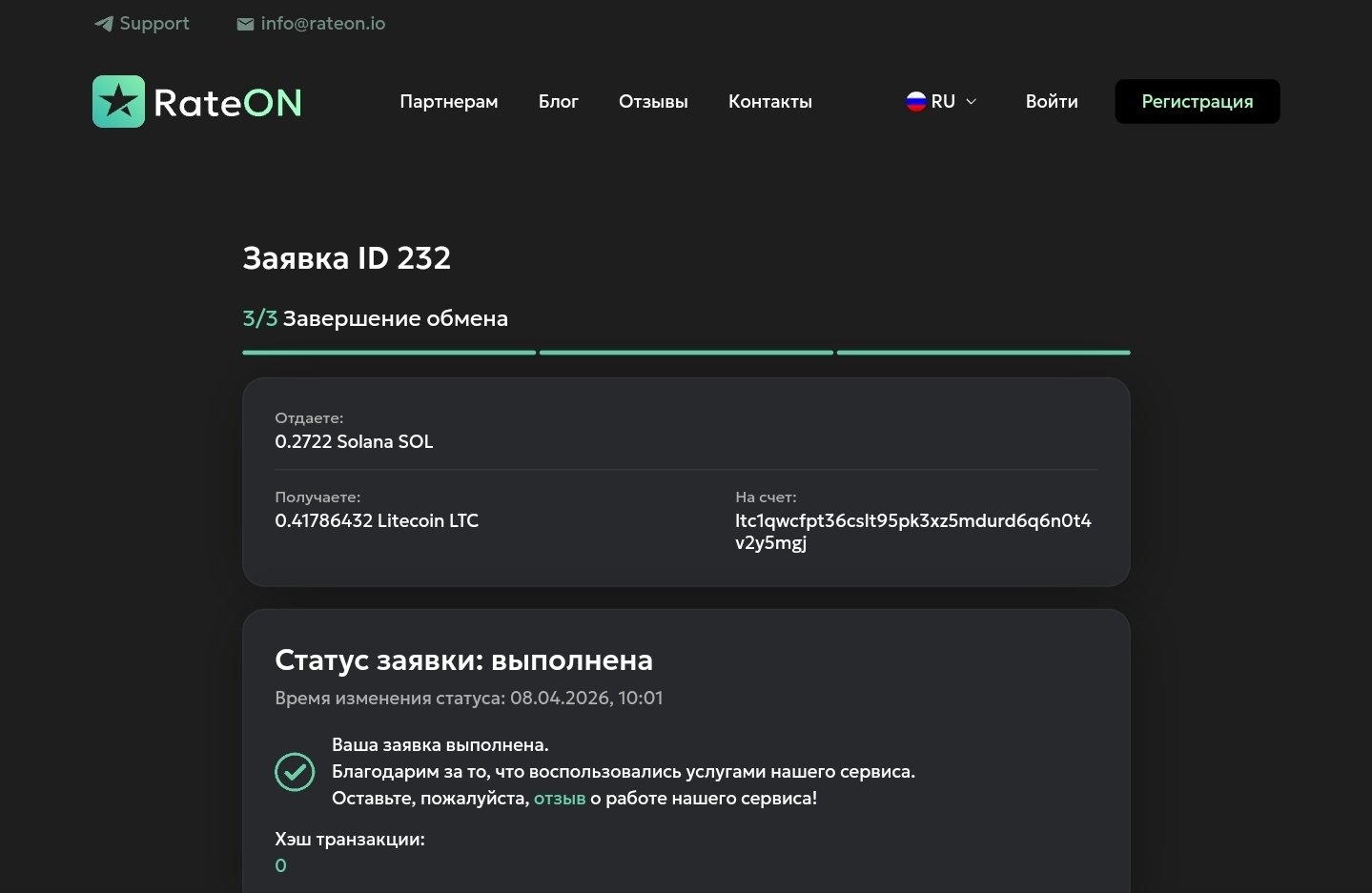
Task: Open the RU language selector
Action: 942,102
